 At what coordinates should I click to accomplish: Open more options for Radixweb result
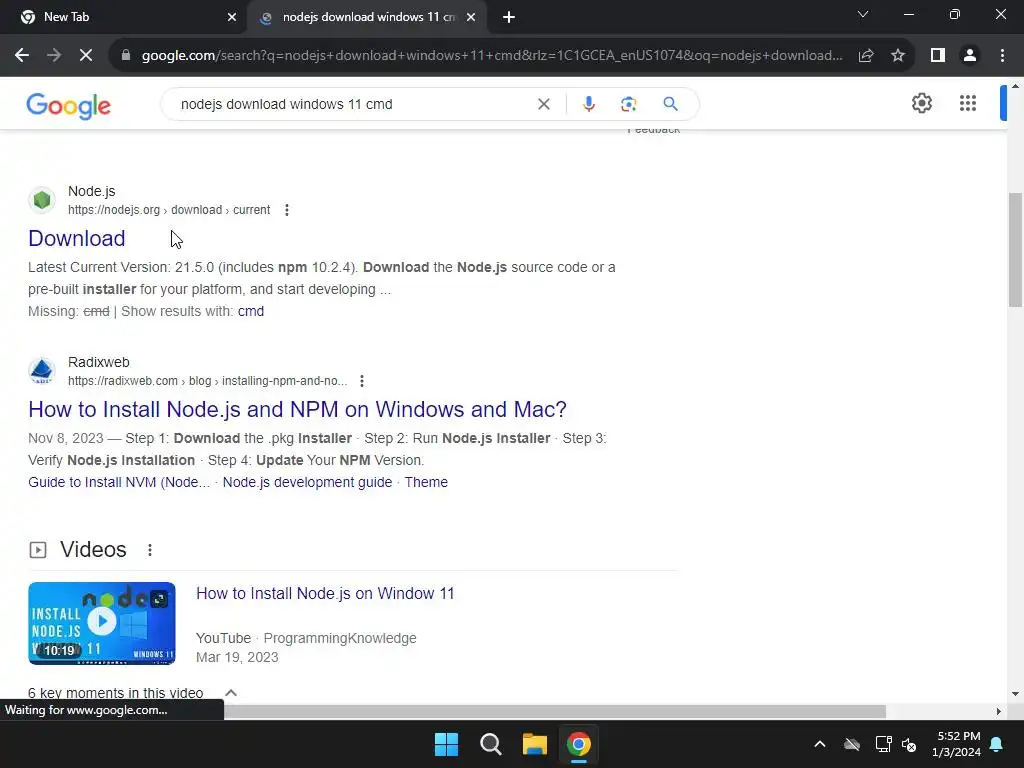coord(362,381)
